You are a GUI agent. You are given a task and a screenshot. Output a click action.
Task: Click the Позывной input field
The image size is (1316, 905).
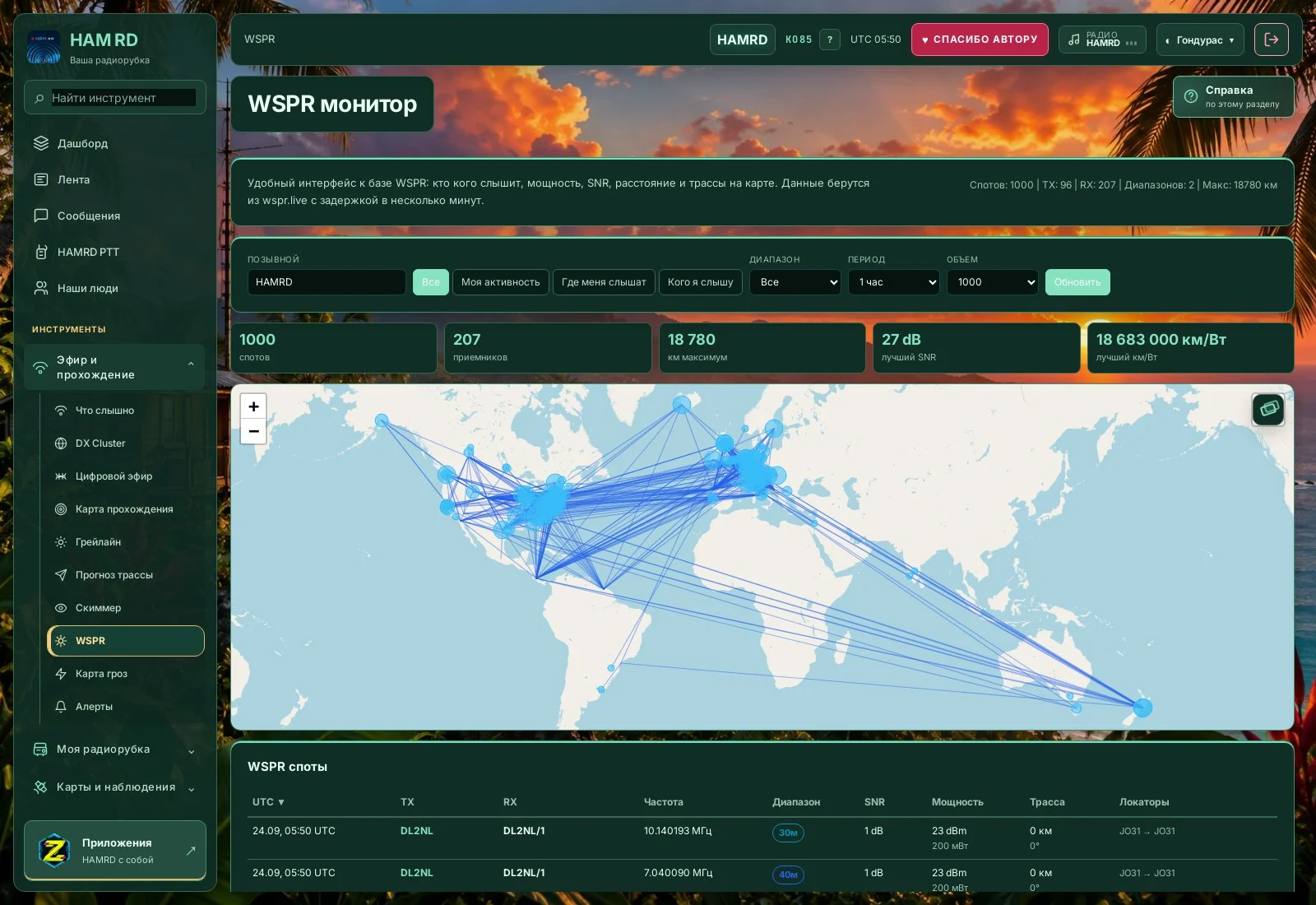tap(327, 282)
